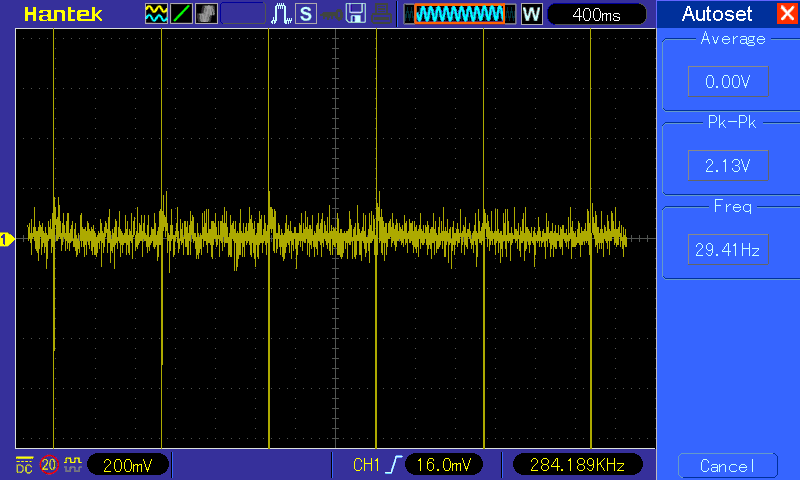Click the probe attenuation icon beside 20
The width and height of the screenshot is (800, 480).
(72, 464)
